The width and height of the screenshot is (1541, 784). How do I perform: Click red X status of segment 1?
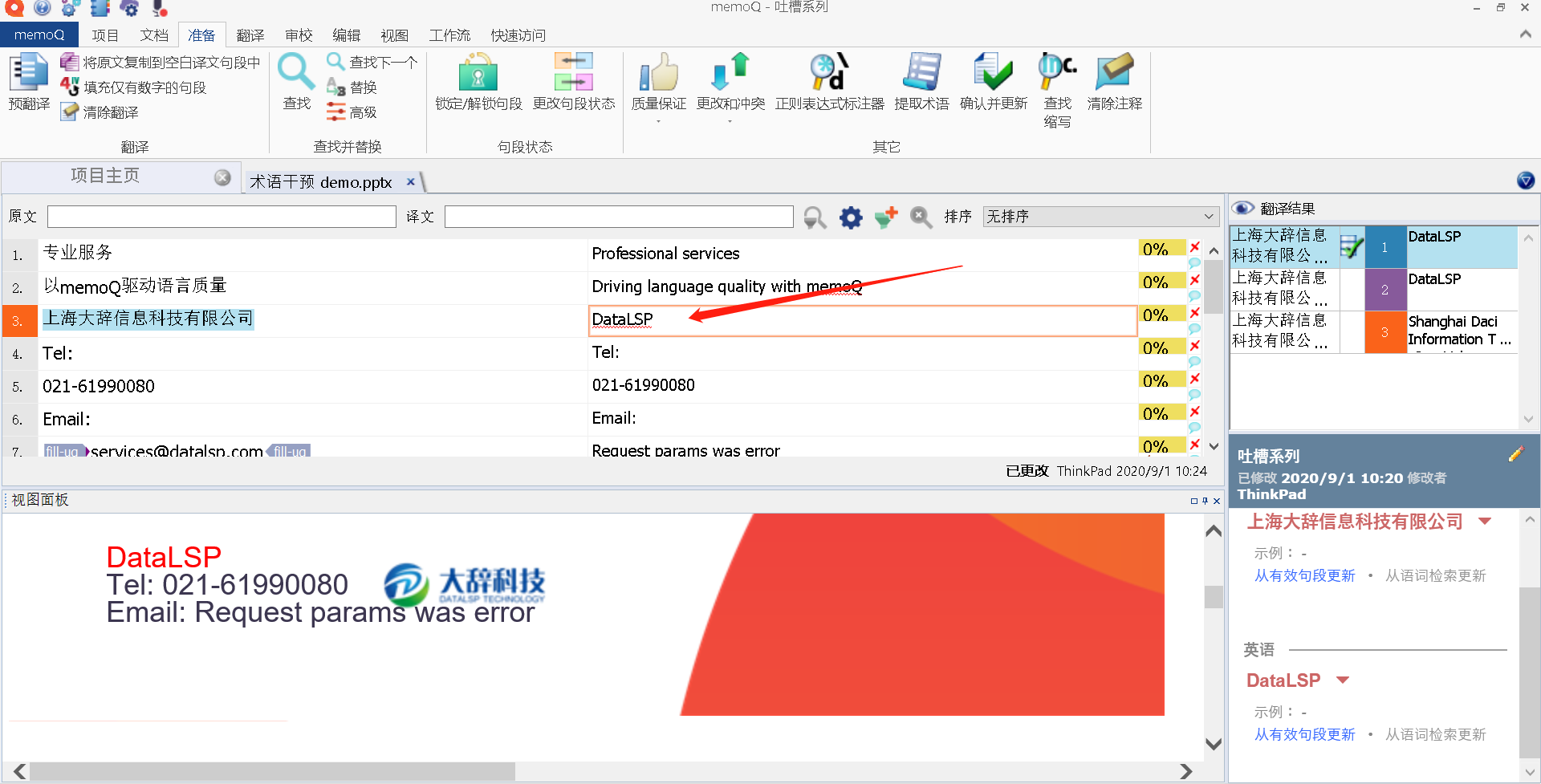click(x=1195, y=246)
